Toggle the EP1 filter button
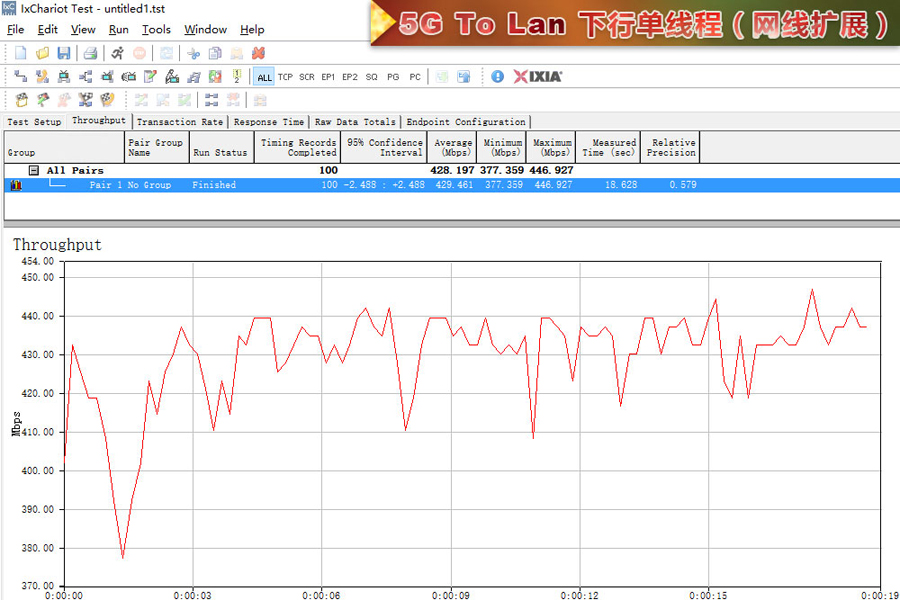The image size is (900, 600). (x=328, y=77)
